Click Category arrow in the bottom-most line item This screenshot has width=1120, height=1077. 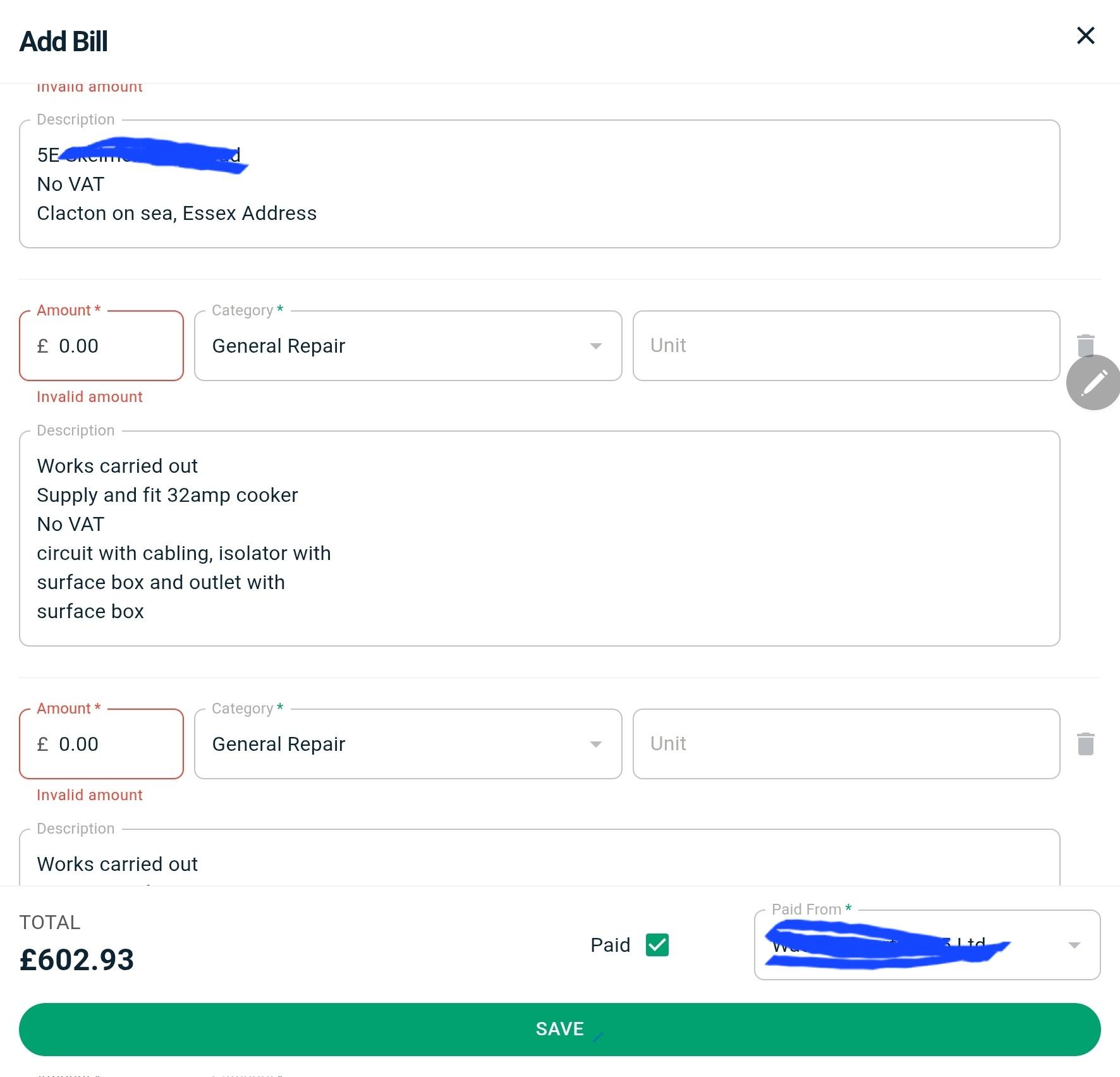(595, 745)
